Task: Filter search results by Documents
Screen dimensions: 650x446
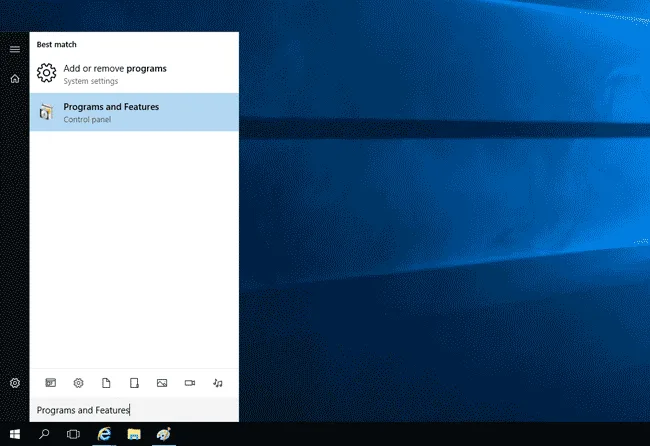Action: (106, 383)
